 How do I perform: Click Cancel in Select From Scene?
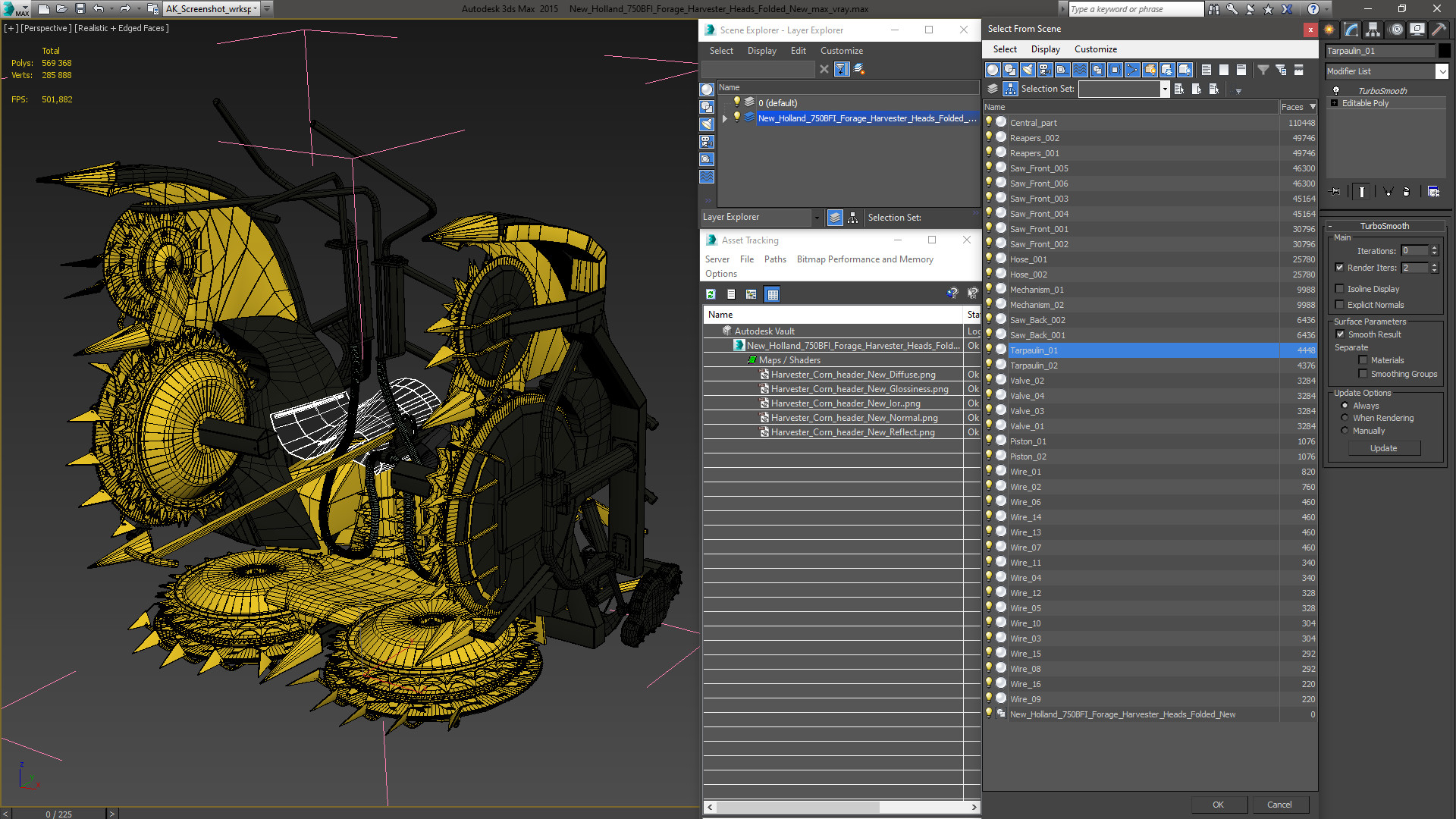click(x=1279, y=805)
